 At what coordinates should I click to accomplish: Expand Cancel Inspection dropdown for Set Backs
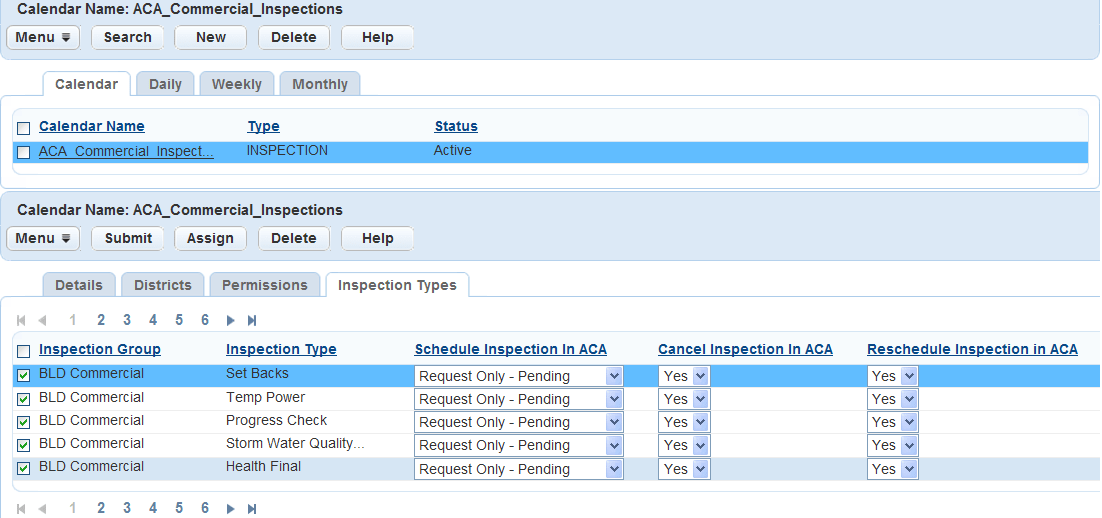(x=685, y=376)
